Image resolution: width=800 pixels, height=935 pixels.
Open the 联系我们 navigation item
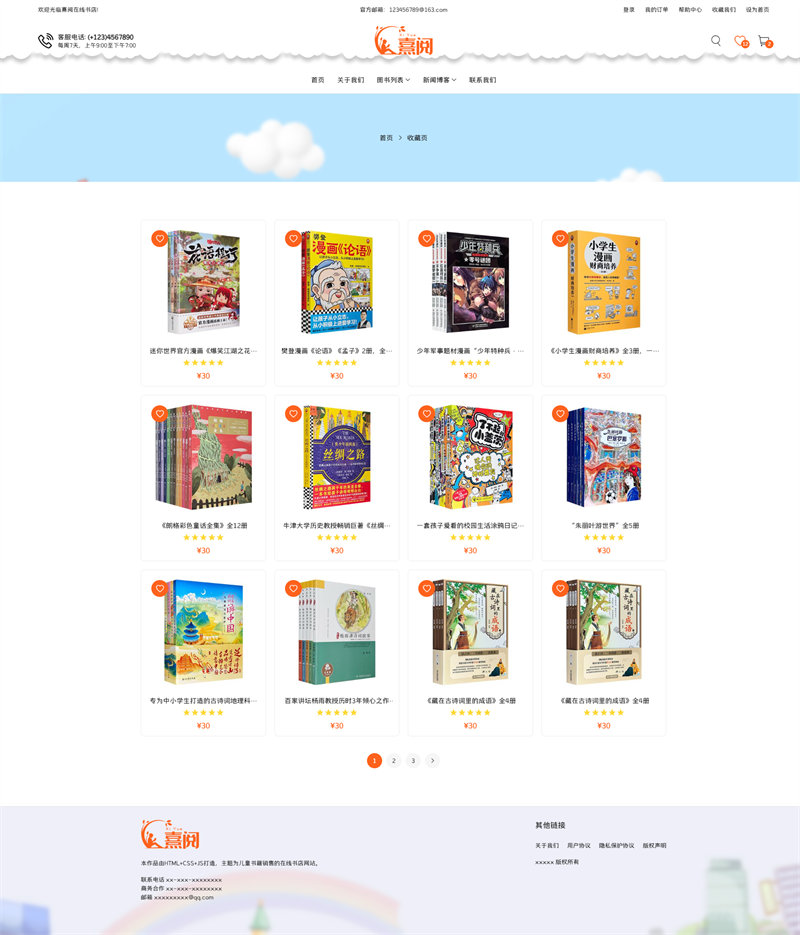point(482,80)
